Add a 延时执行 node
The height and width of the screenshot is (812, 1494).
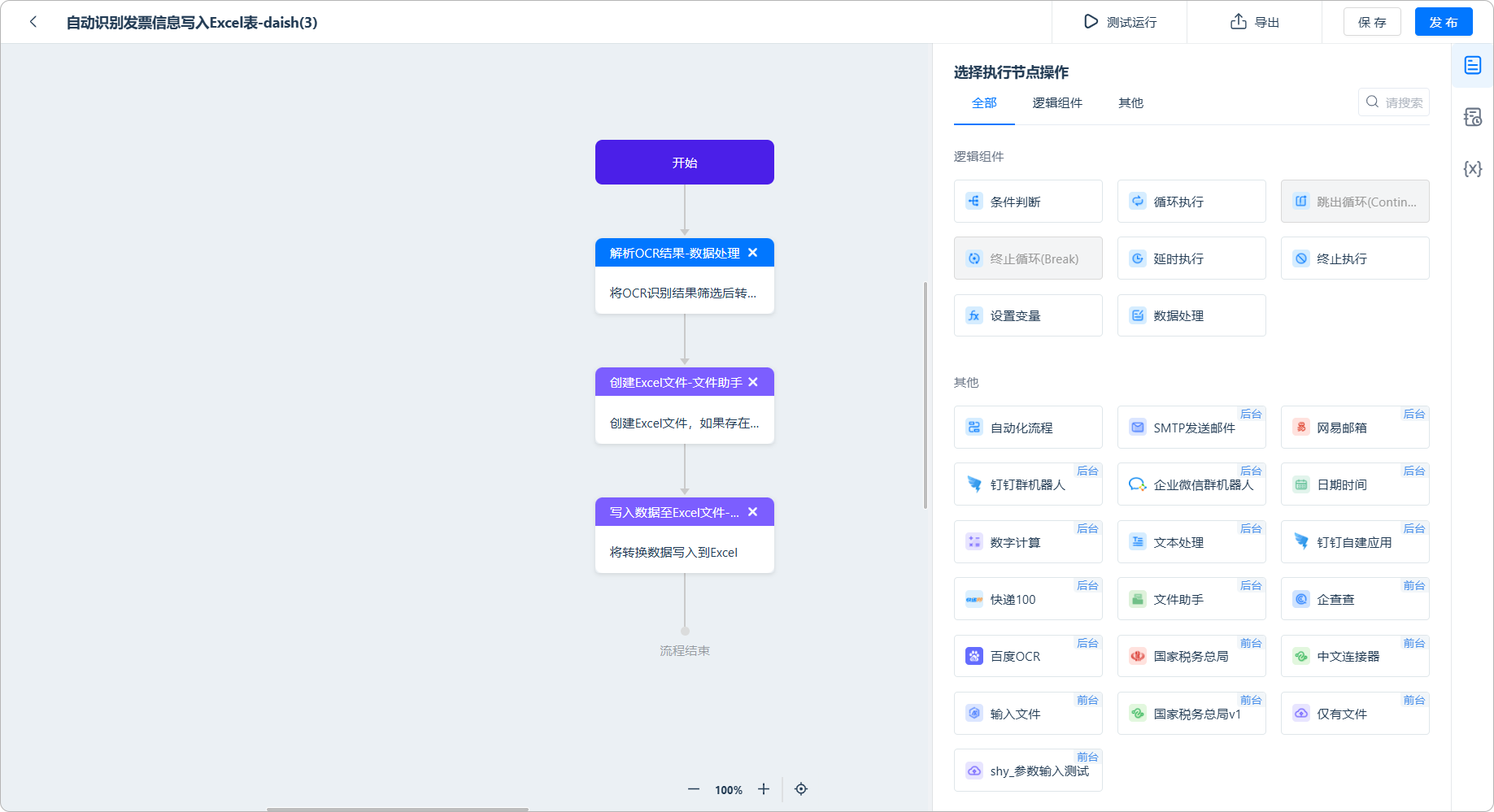[1191, 258]
